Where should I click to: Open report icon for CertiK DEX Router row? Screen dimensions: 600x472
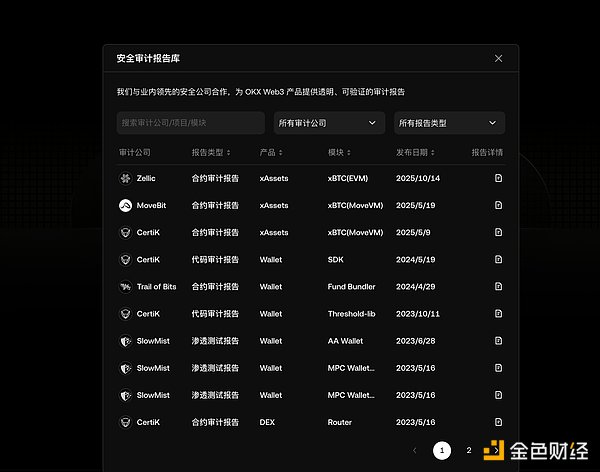tap(498, 422)
